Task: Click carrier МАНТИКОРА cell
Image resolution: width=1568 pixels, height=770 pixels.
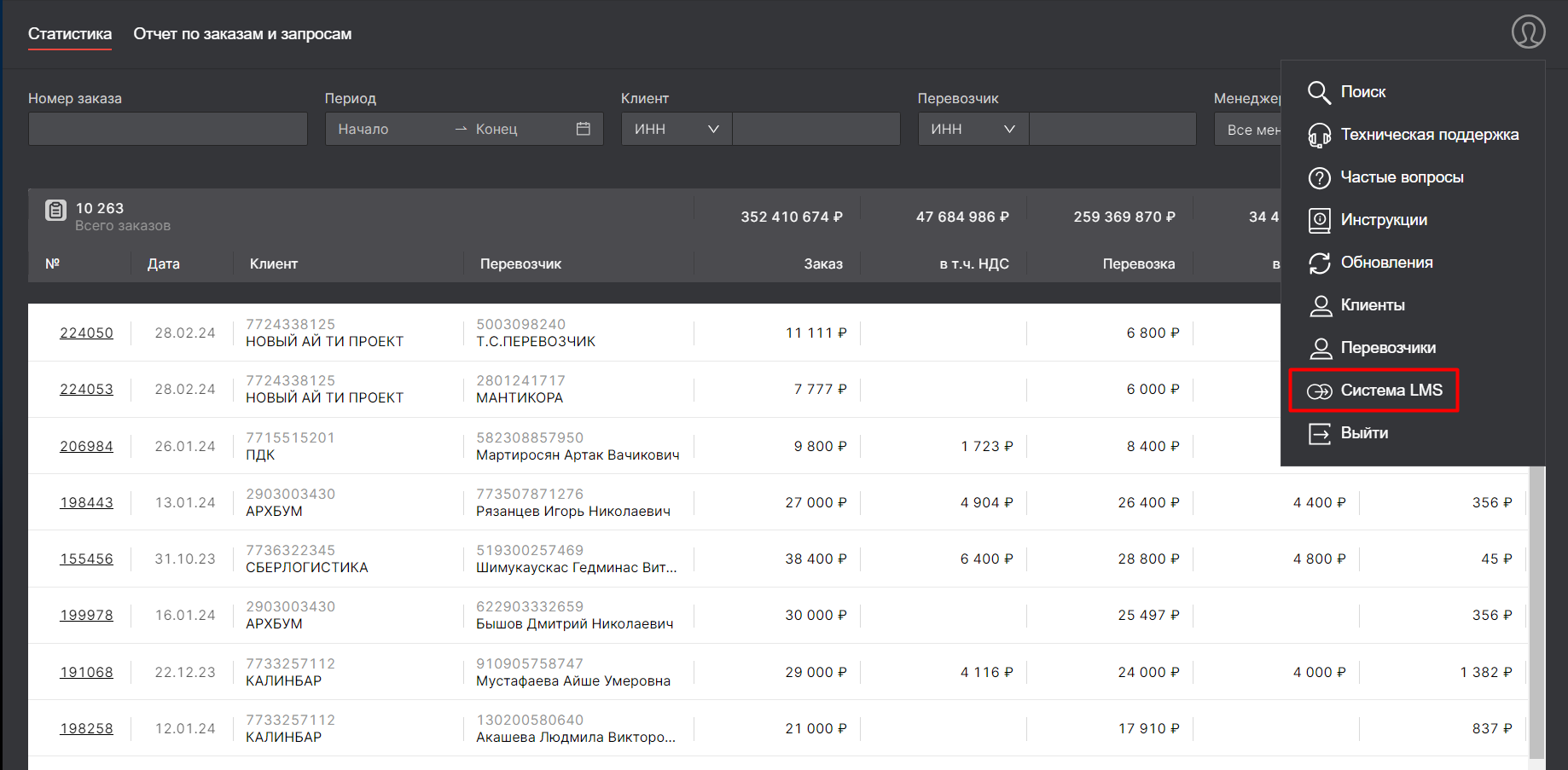Action: coord(520,397)
